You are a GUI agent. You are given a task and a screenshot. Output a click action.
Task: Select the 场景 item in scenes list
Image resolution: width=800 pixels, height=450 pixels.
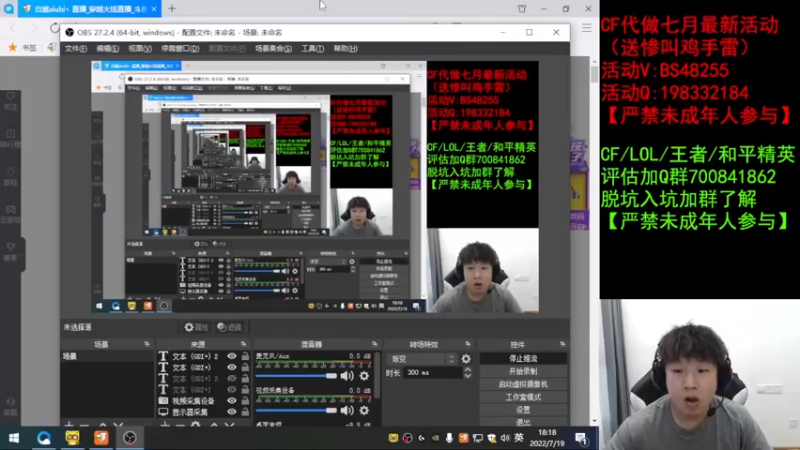click(107, 356)
